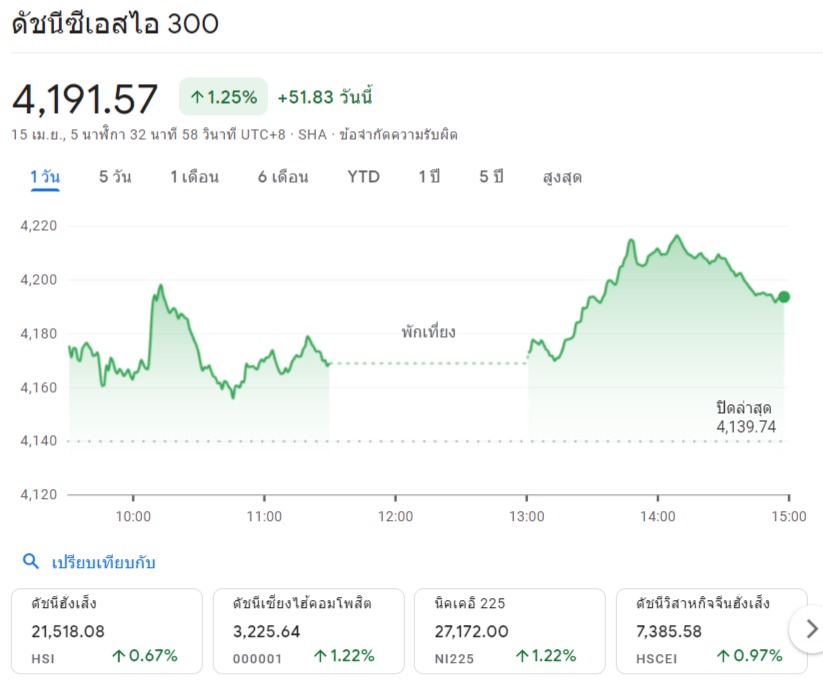Viewport: 823px width, 681px height.
Task: Click the green up arrow in HSI card
Action: pos(119,656)
